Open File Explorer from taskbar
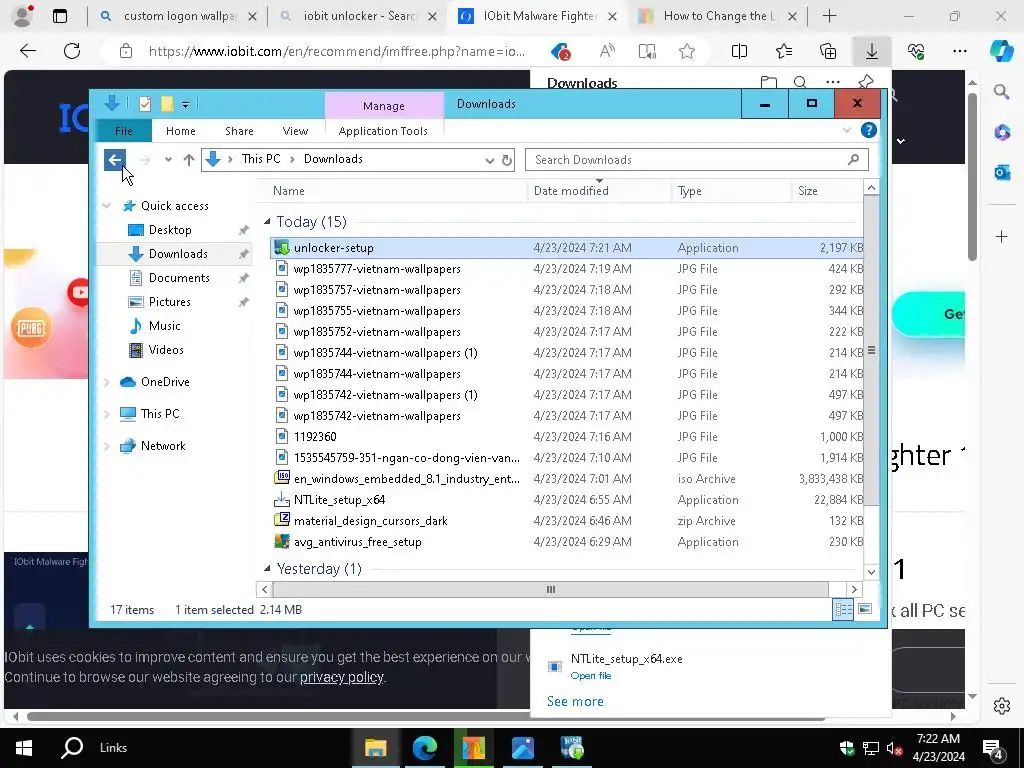The width and height of the screenshot is (1024, 768). pos(376,748)
